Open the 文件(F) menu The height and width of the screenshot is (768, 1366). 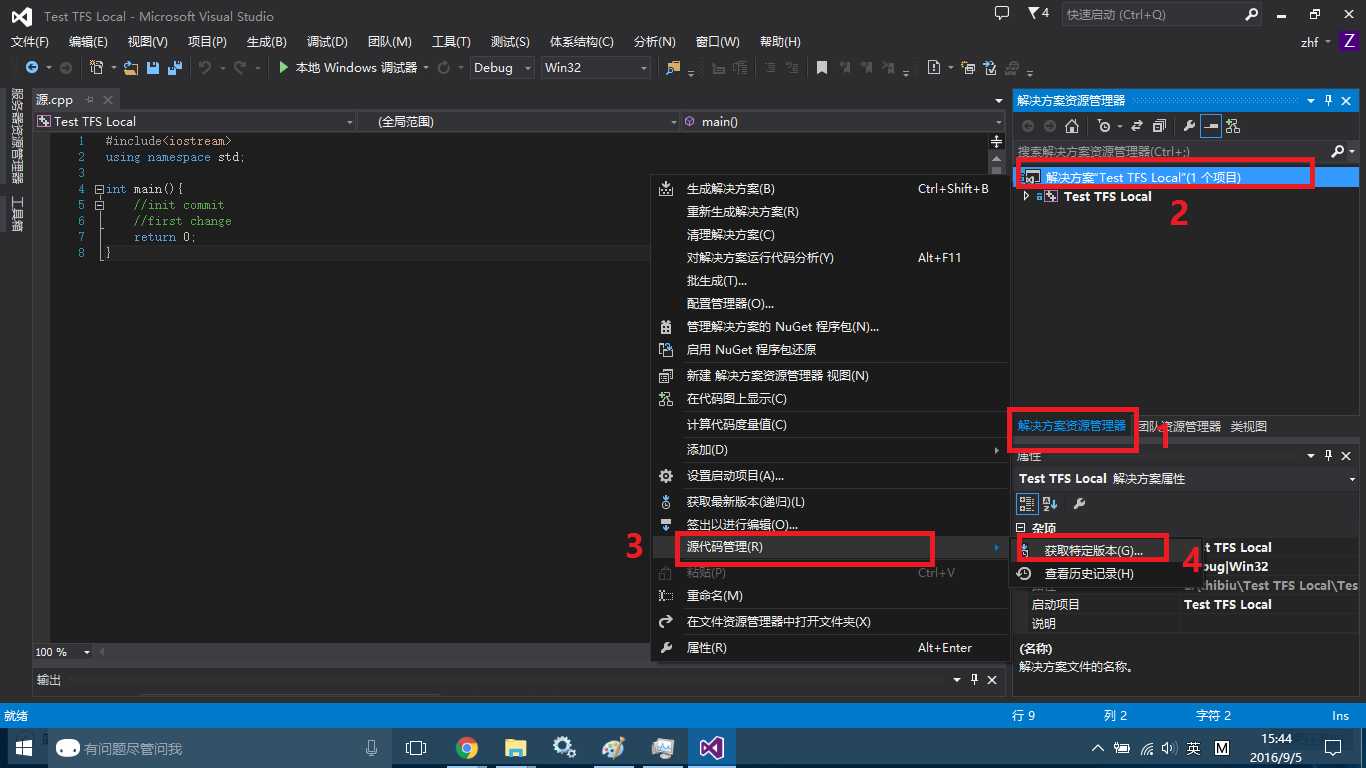tap(30, 41)
